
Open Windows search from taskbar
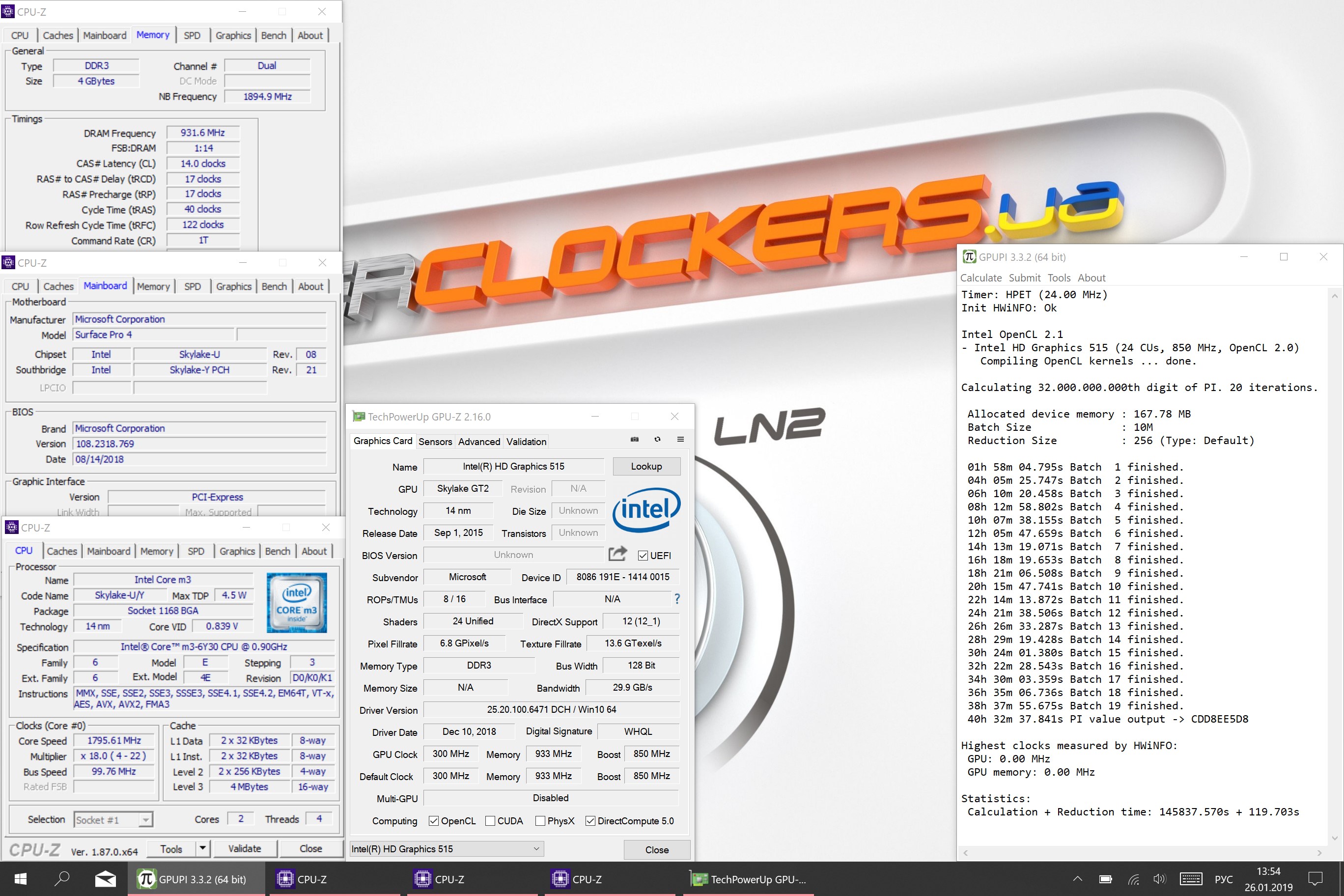pos(62,879)
